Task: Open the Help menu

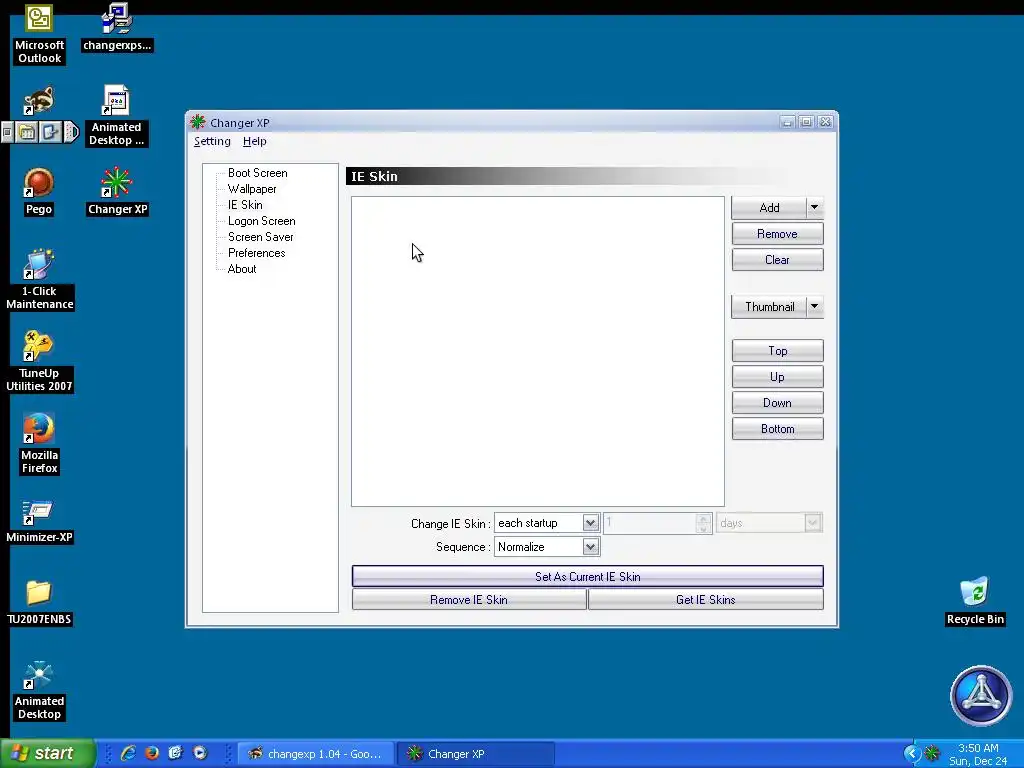Action: 255,141
